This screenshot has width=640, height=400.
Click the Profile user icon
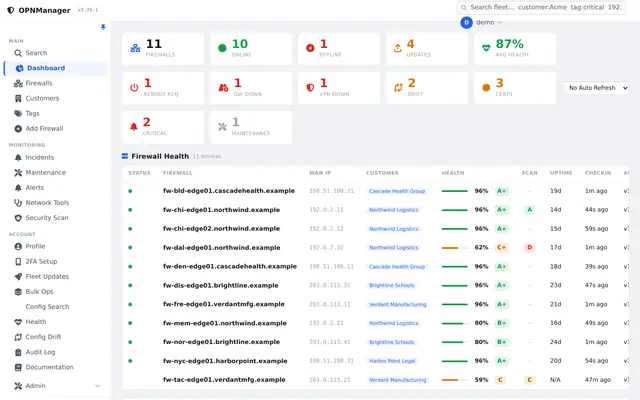[18, 247]
